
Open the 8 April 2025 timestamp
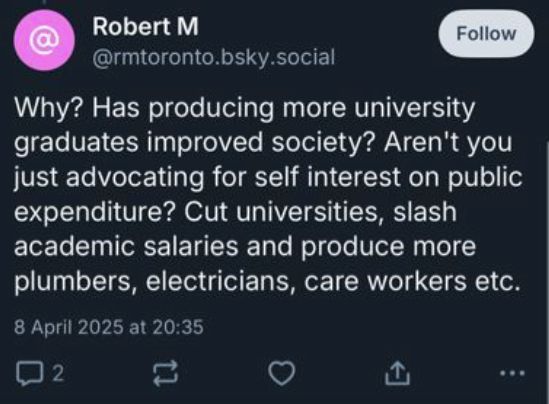point(109,327)
